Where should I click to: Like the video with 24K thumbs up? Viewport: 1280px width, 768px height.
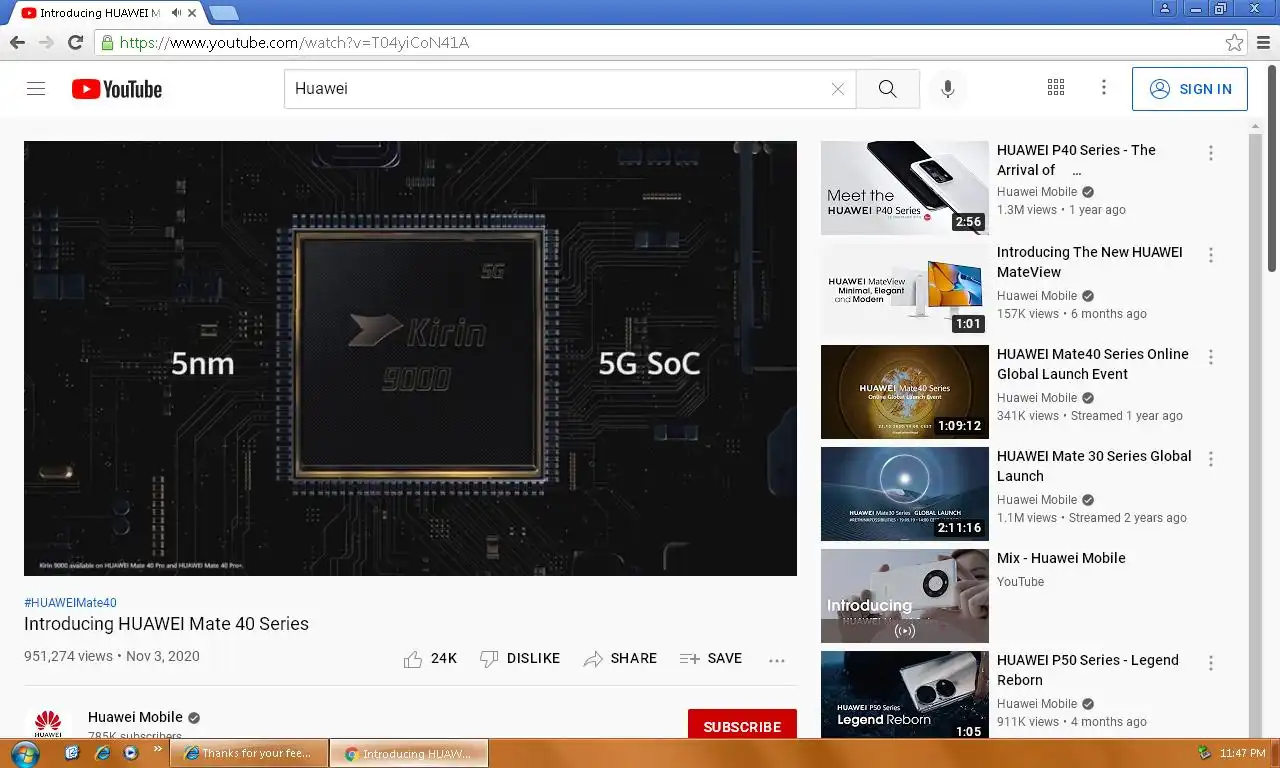(430, 659)
